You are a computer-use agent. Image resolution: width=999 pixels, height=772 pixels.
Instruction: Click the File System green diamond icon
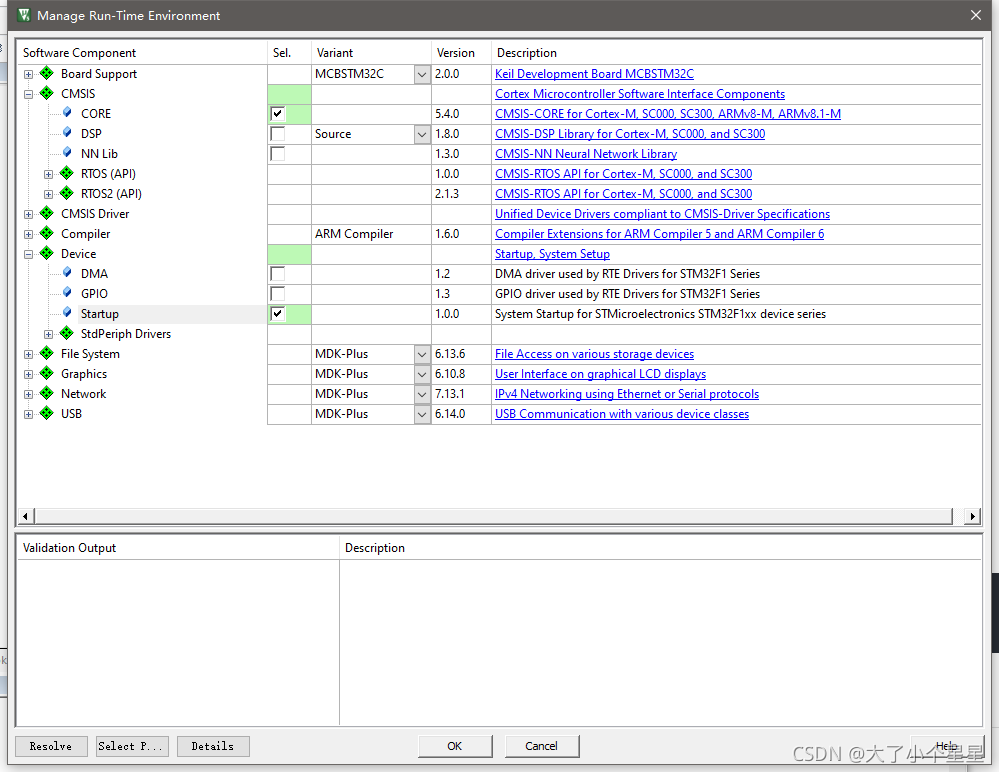[47, 353]
